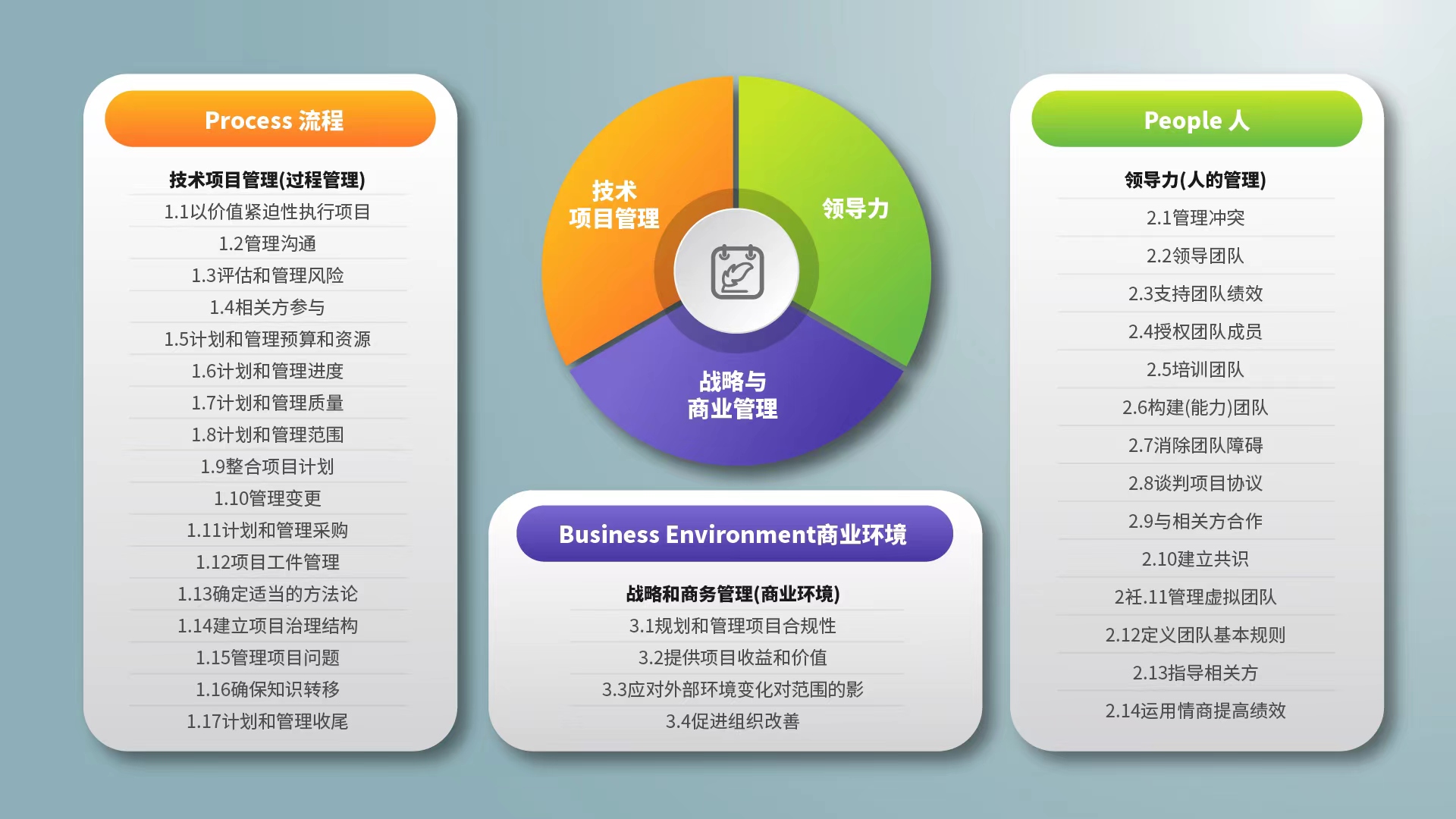Click item 3.1规划和管理项目合规性
This screenshot has width=1456, height=819.
(x=733, y=626)
